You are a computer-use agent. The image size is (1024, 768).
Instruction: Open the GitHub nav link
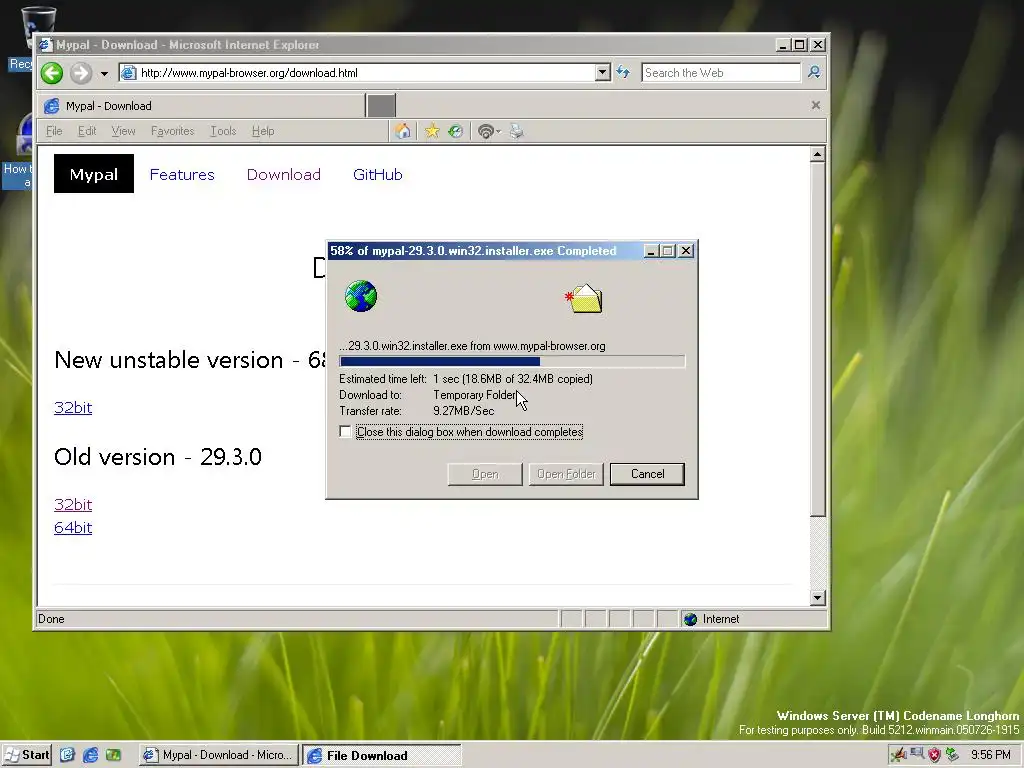tap(377, 174)
